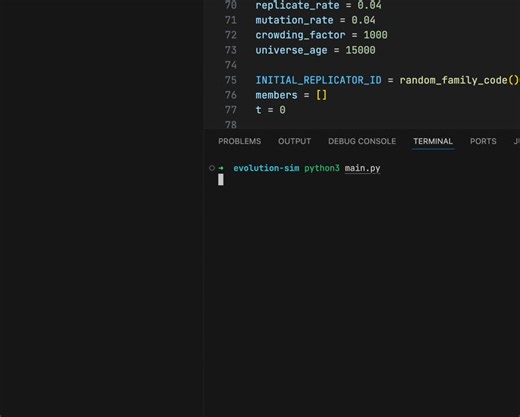Screen dimensions: 520x417
Task: Click the empty list brackets on line 76
Action: click(x=321, y=95)
